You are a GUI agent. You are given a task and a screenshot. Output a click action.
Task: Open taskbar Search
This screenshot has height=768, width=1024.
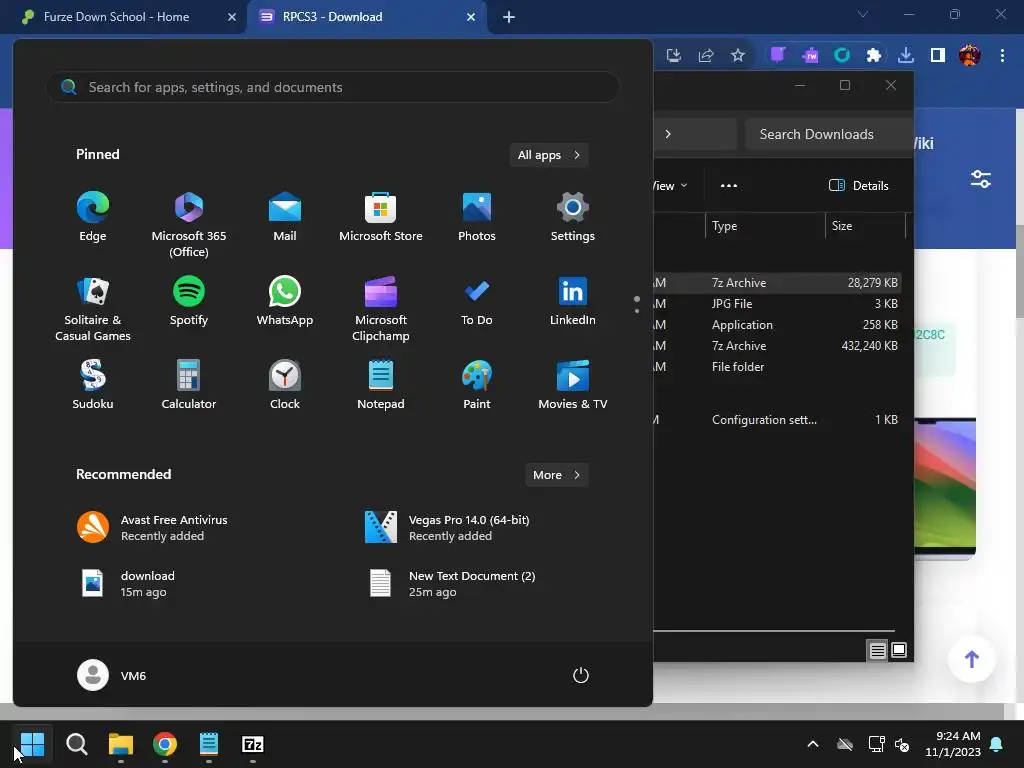click(77, 744)
